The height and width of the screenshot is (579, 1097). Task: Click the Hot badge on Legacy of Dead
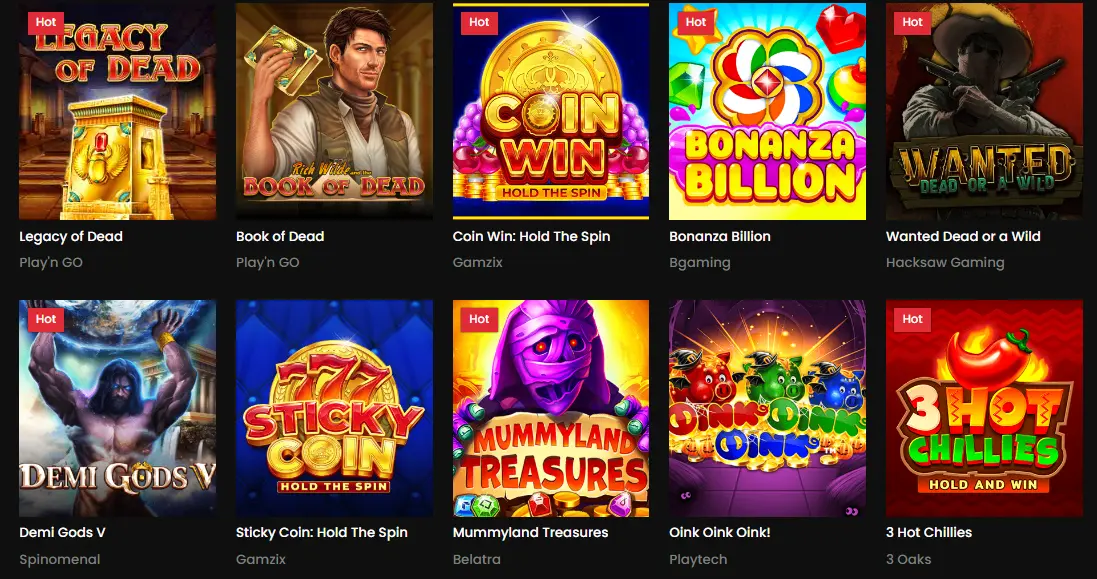[x=44, y=22]
